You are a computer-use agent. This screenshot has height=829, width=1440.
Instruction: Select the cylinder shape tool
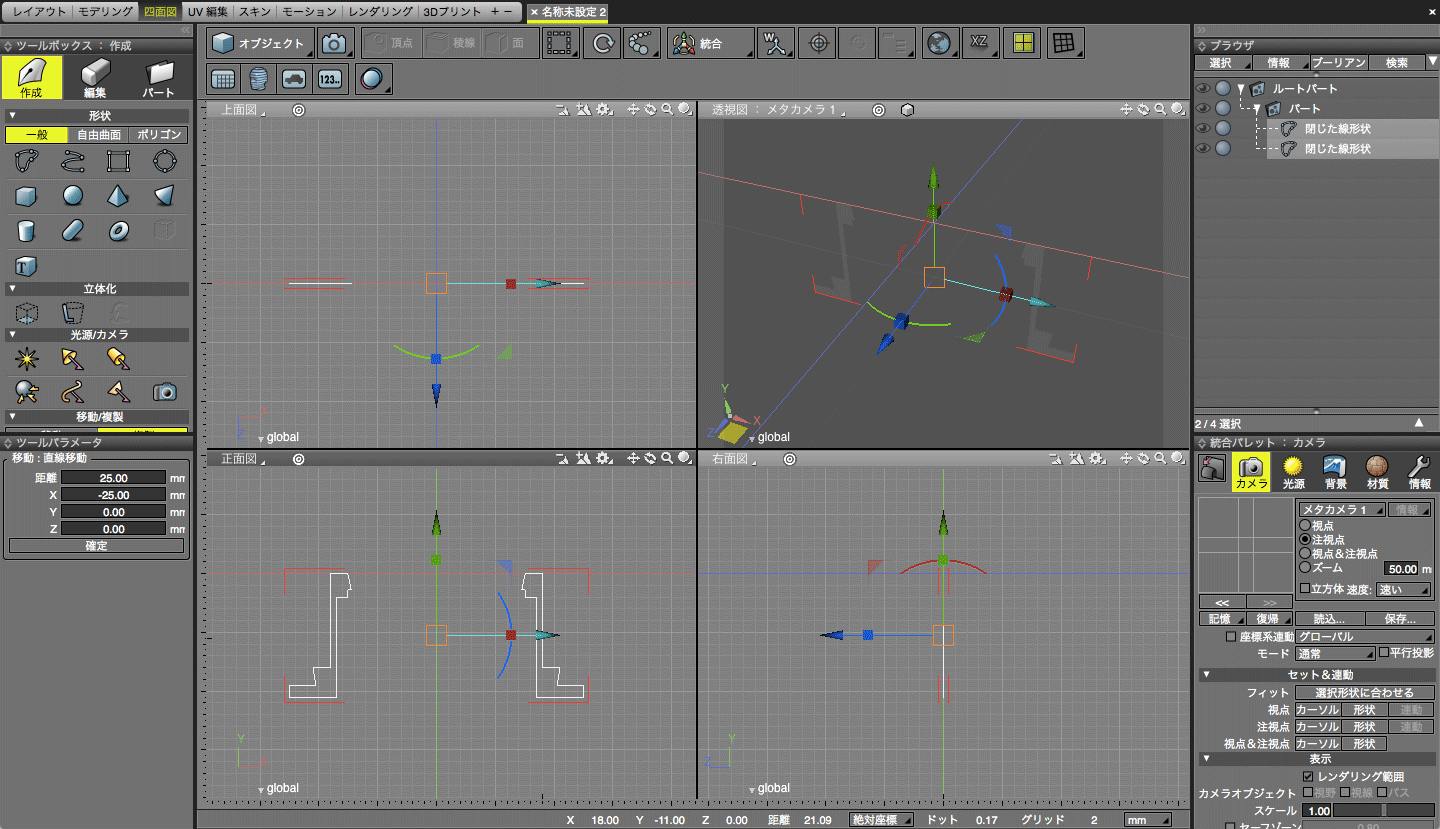[x=26, y=231]
